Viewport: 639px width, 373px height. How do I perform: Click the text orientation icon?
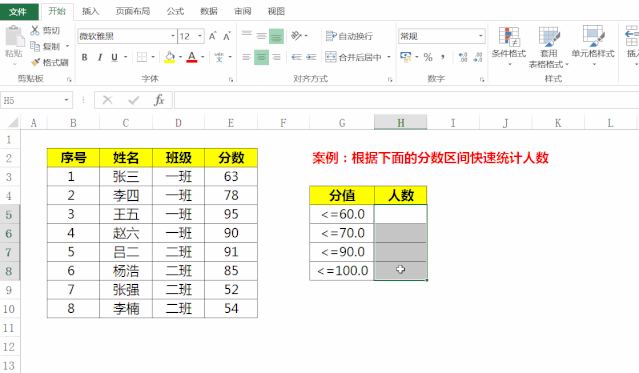coord(296,36)
